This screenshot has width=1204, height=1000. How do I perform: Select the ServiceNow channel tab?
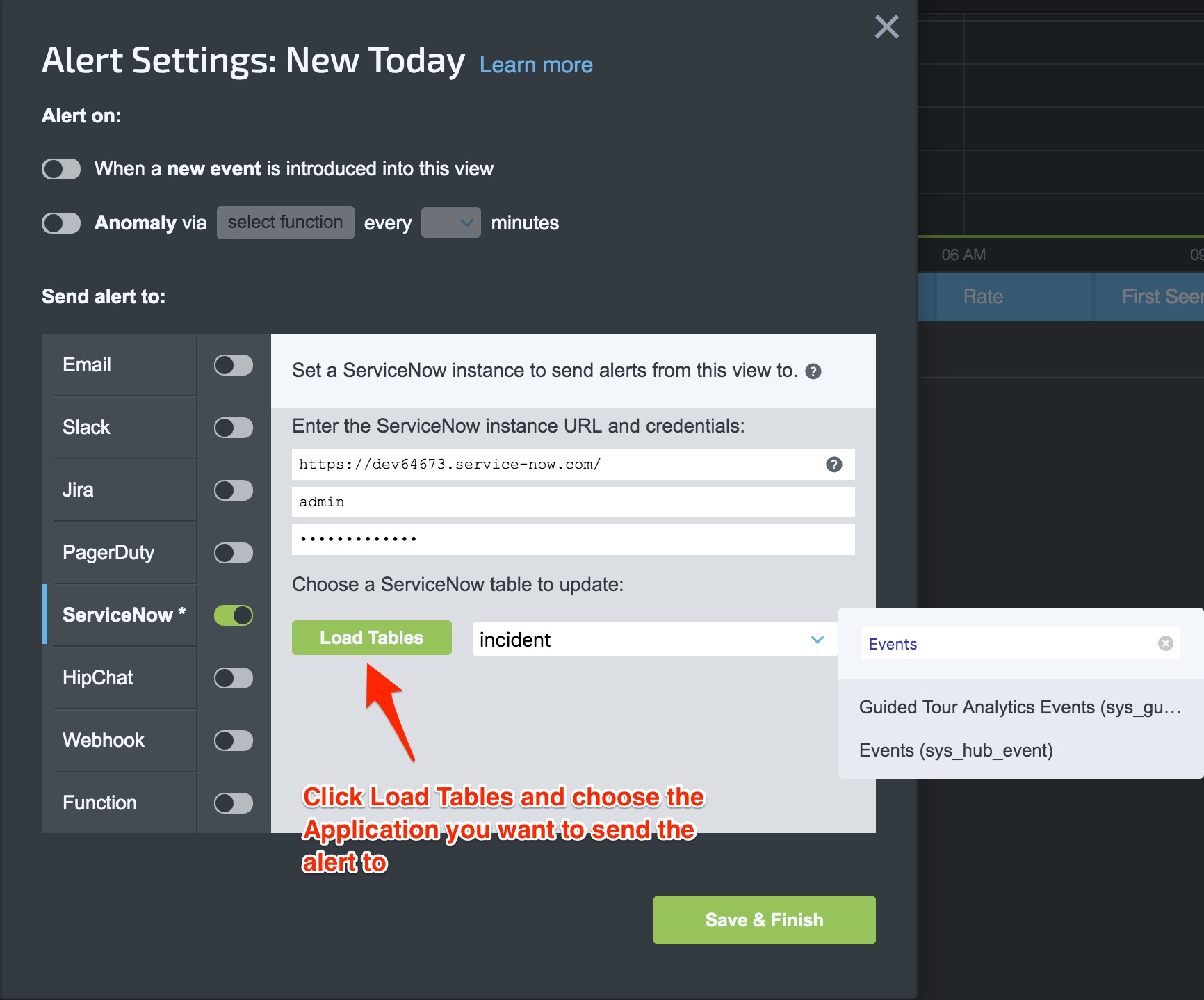[x=119, y=615]
